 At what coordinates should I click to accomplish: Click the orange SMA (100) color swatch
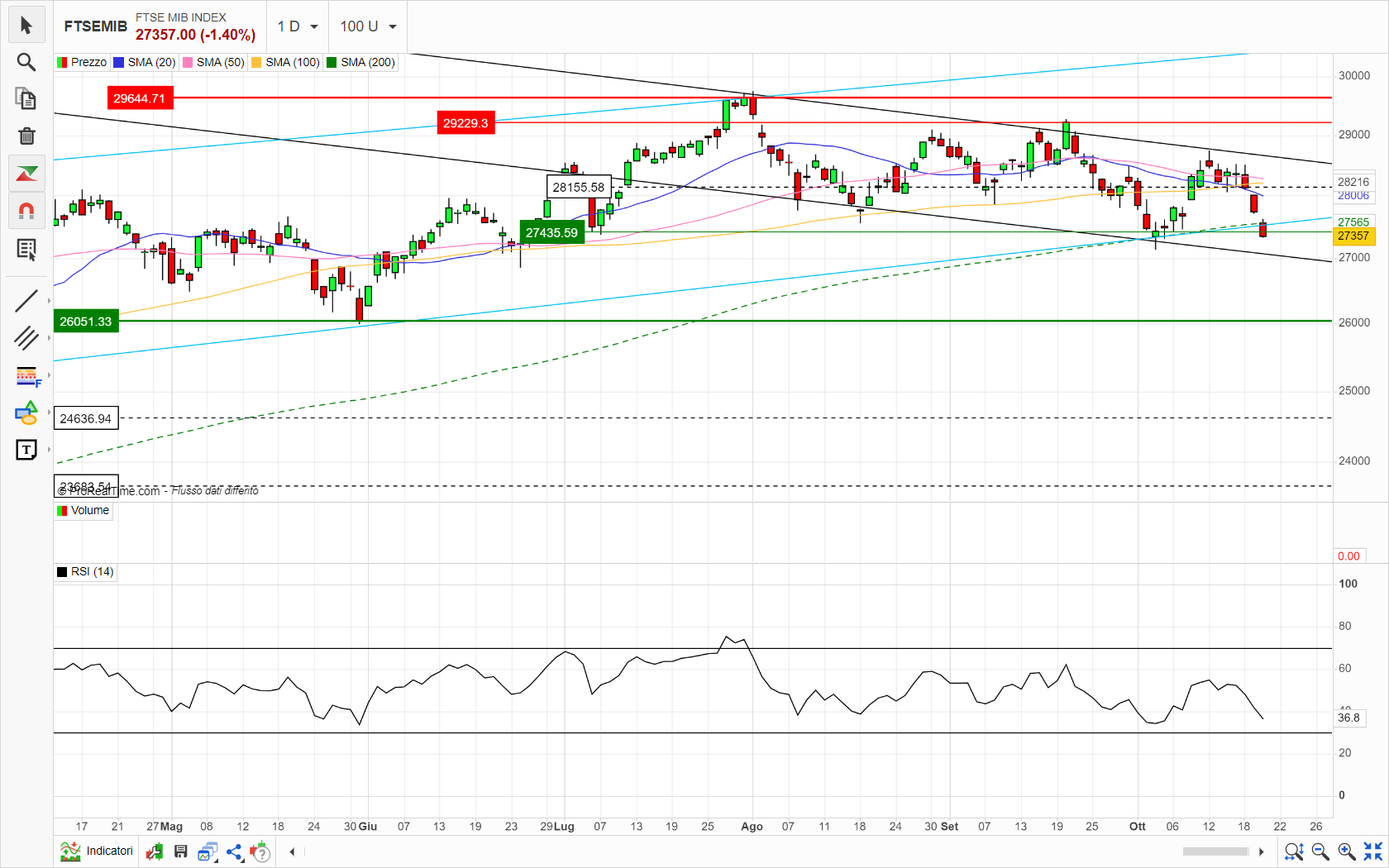[256, 62]
